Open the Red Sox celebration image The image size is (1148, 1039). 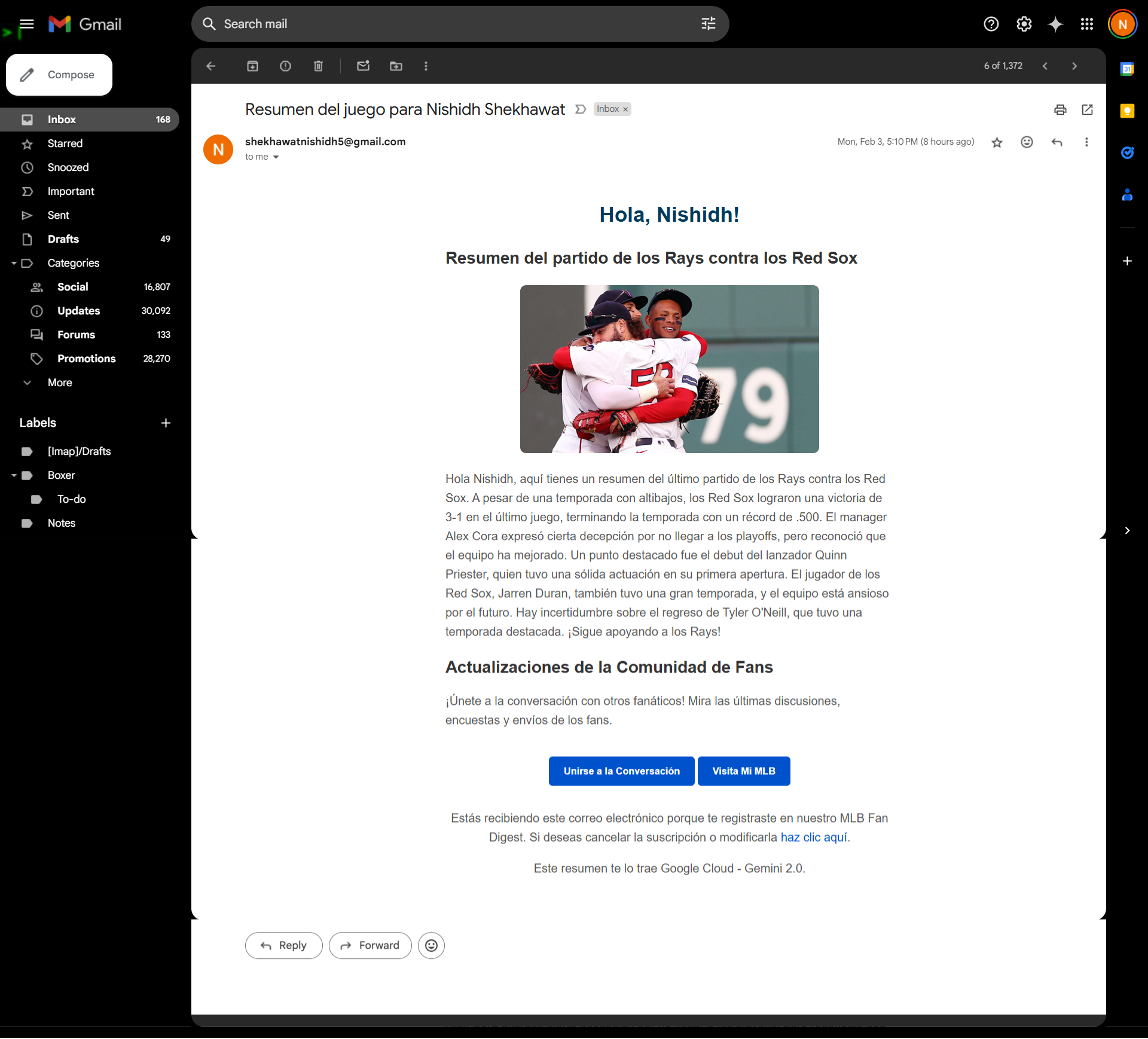pos(669,369)
